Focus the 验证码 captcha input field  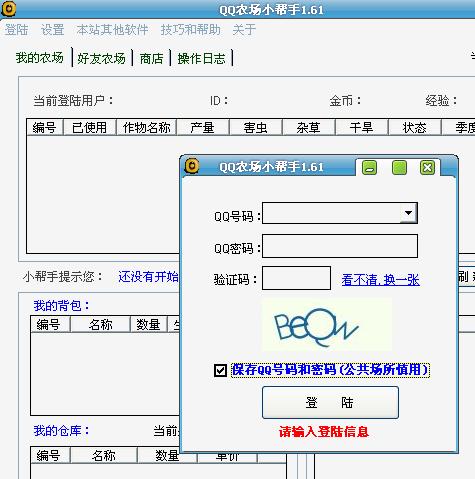[296, 278]
